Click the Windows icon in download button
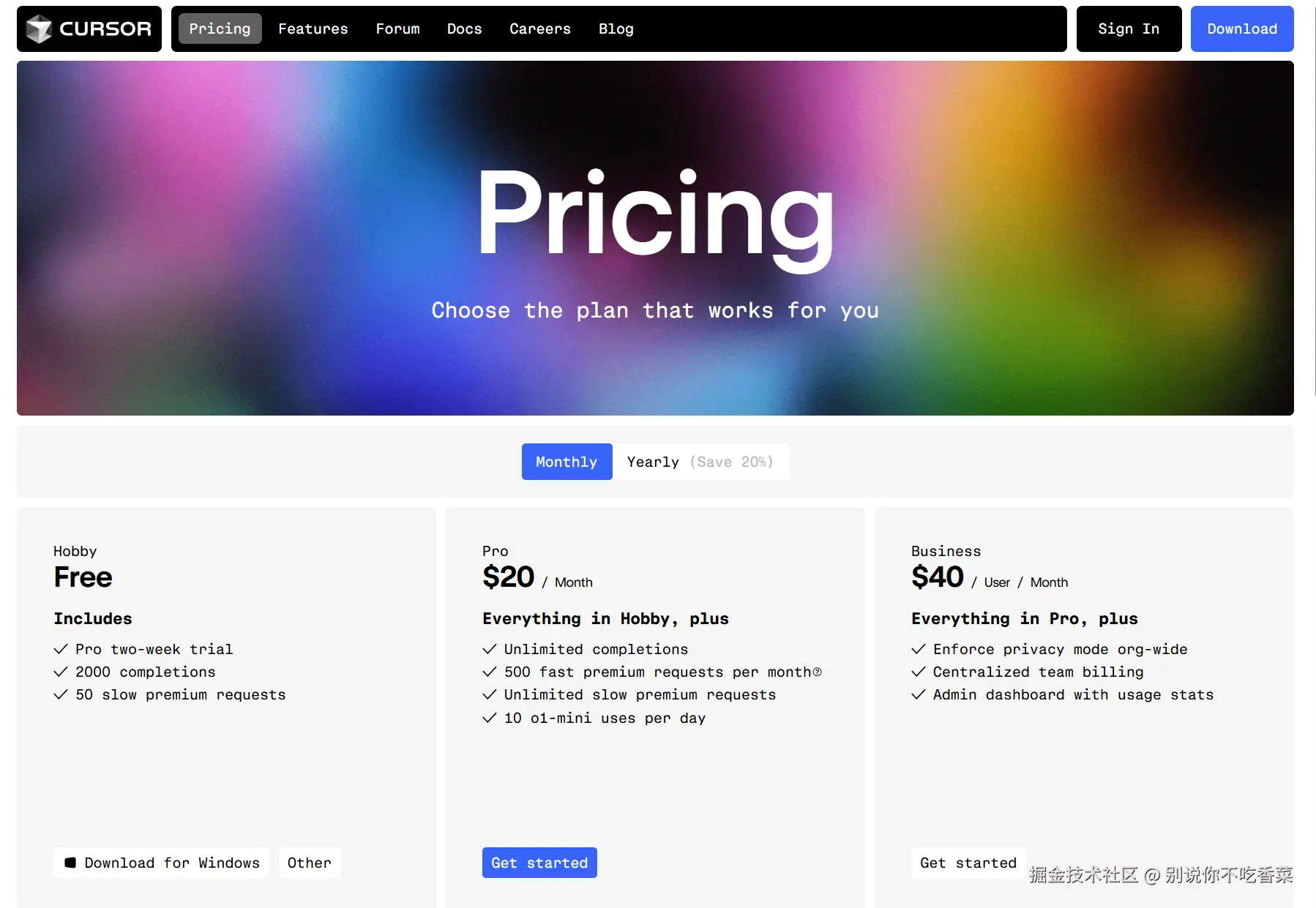 coord(70,863)
